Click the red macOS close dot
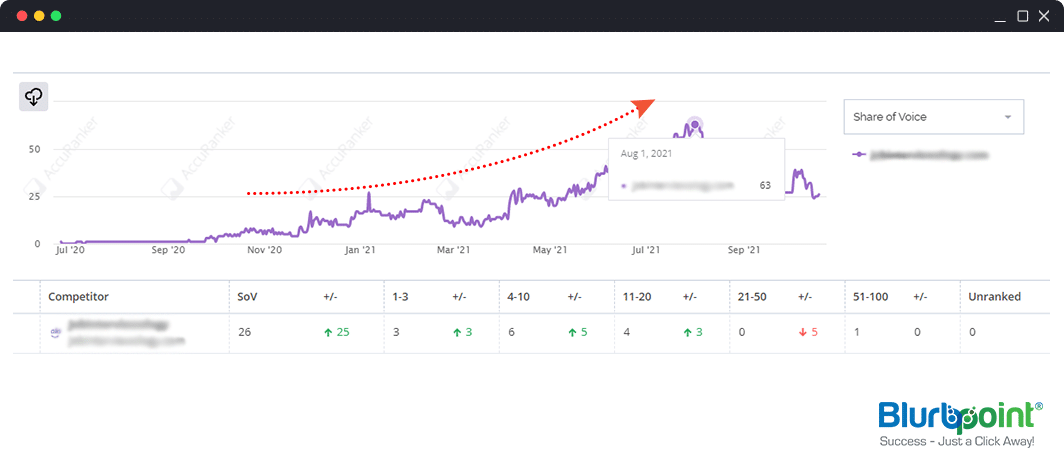 tap(22, 16)
